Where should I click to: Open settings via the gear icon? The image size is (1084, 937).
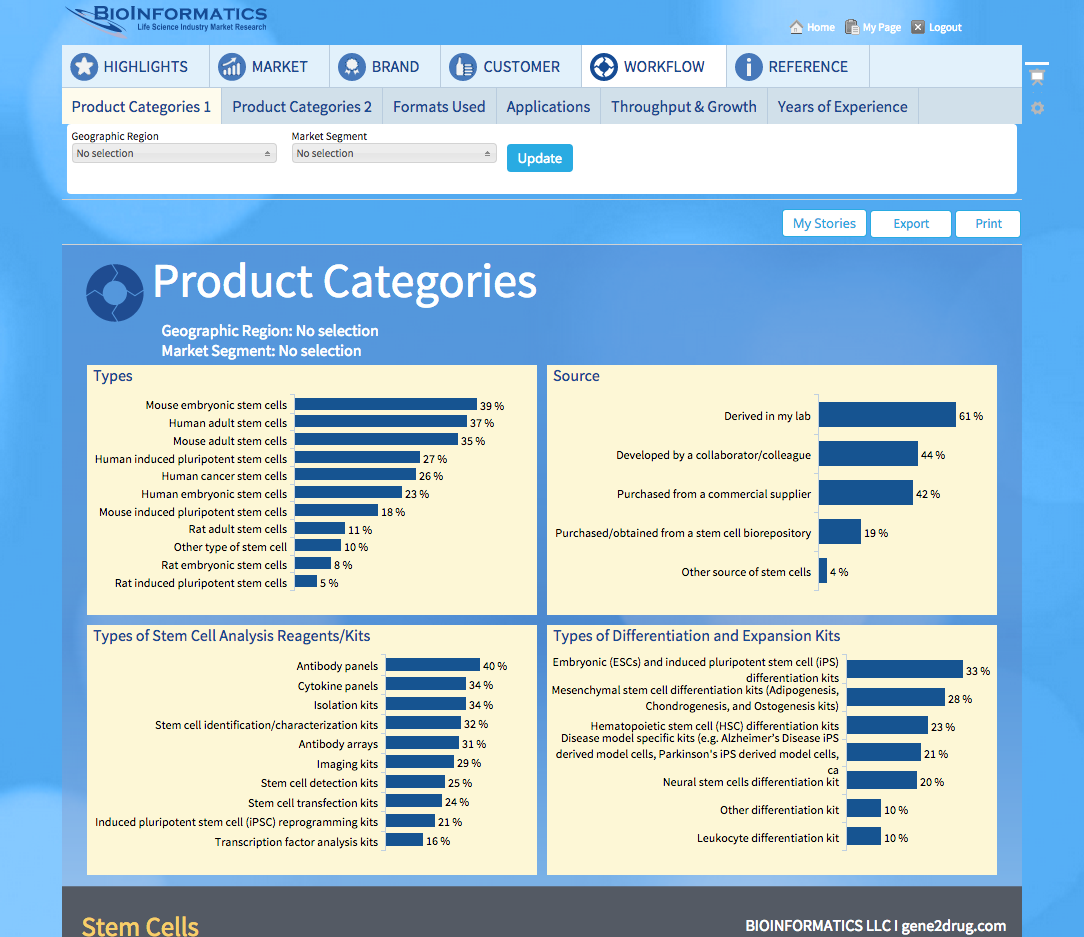[1037, 108]
